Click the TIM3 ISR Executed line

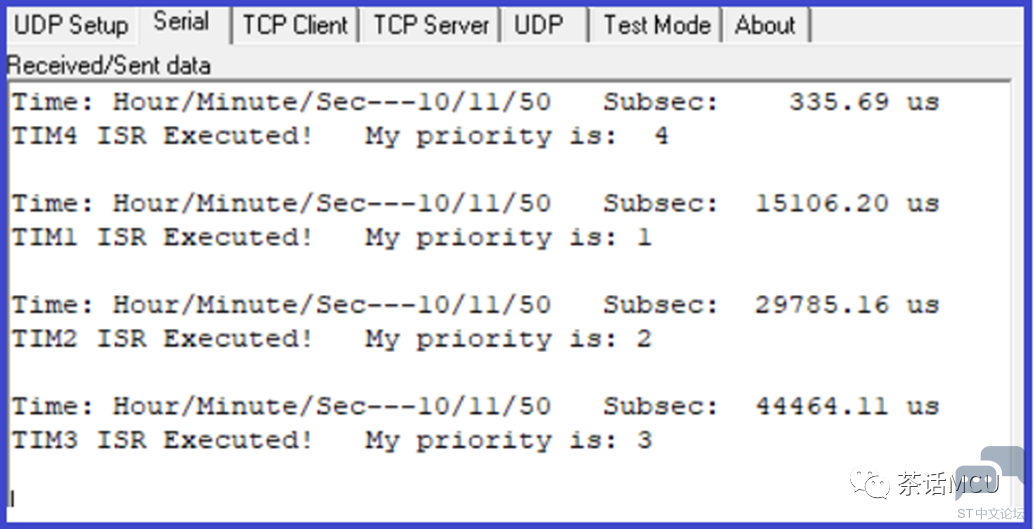point(331,440)
